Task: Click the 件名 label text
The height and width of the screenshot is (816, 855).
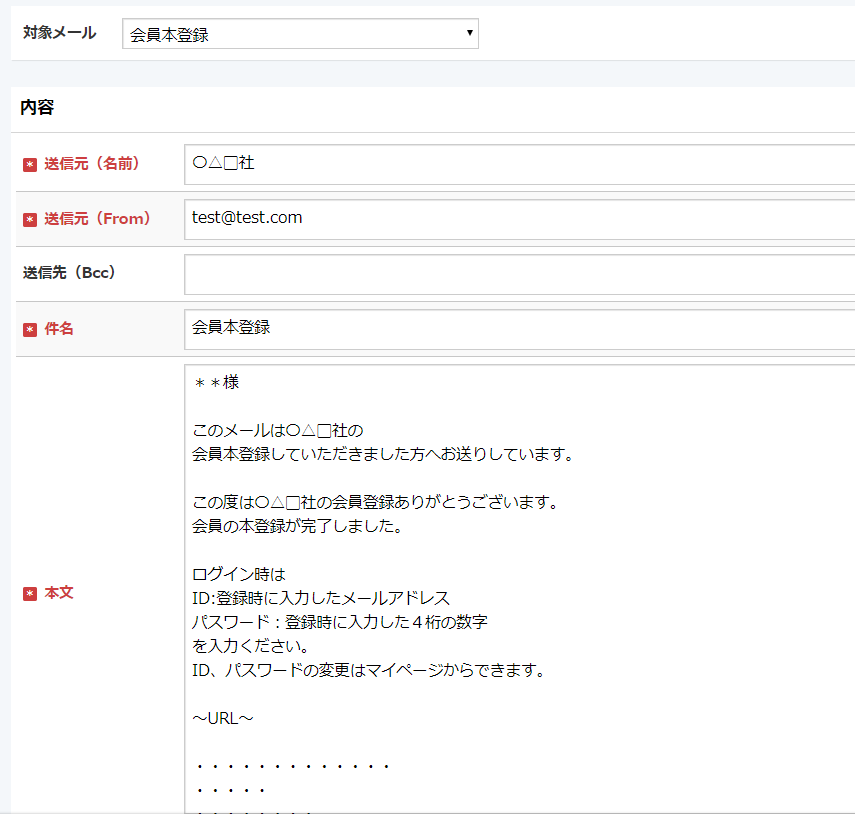Action: point(59,328)
